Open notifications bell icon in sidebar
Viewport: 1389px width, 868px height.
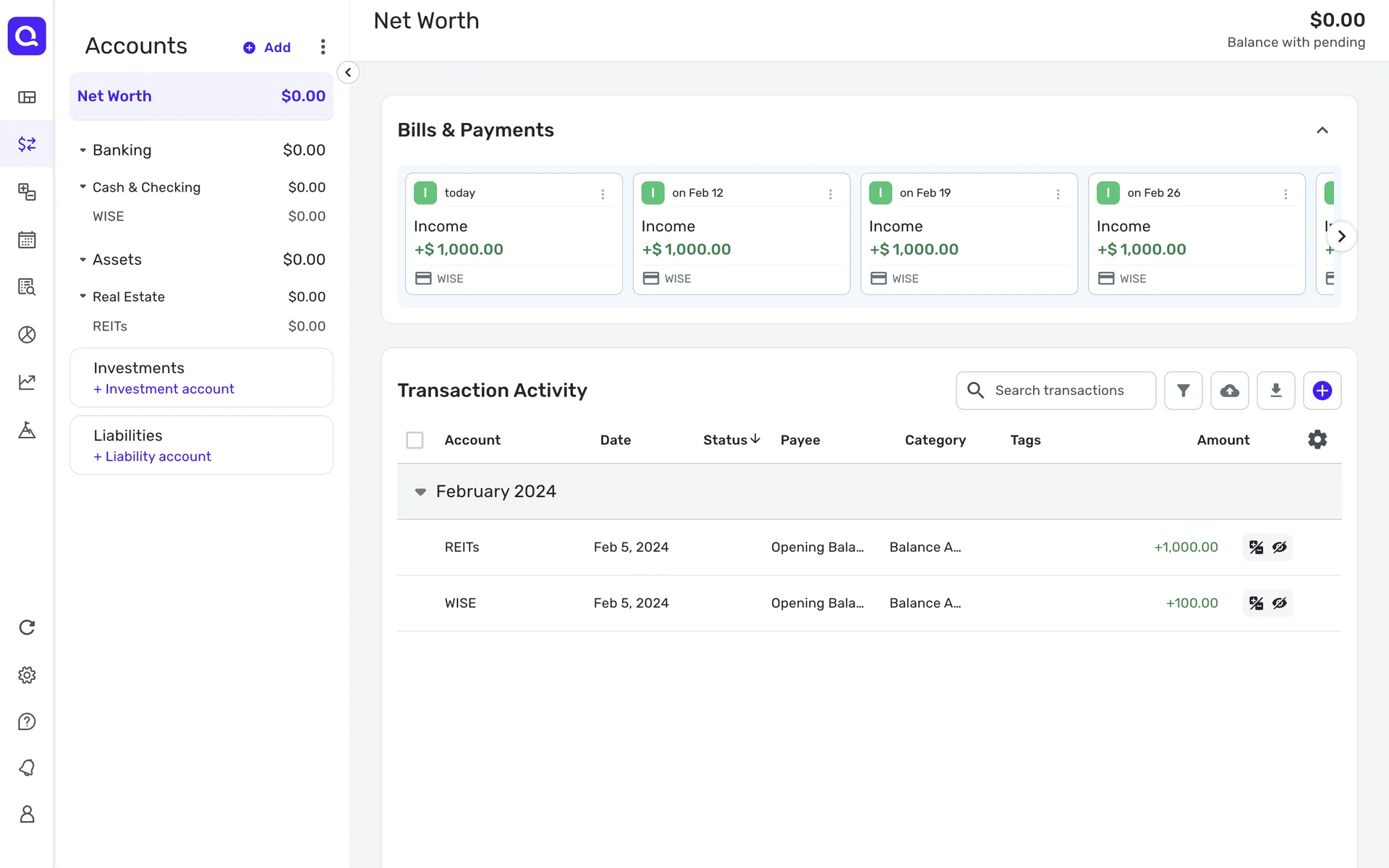(x=27, y=767)
